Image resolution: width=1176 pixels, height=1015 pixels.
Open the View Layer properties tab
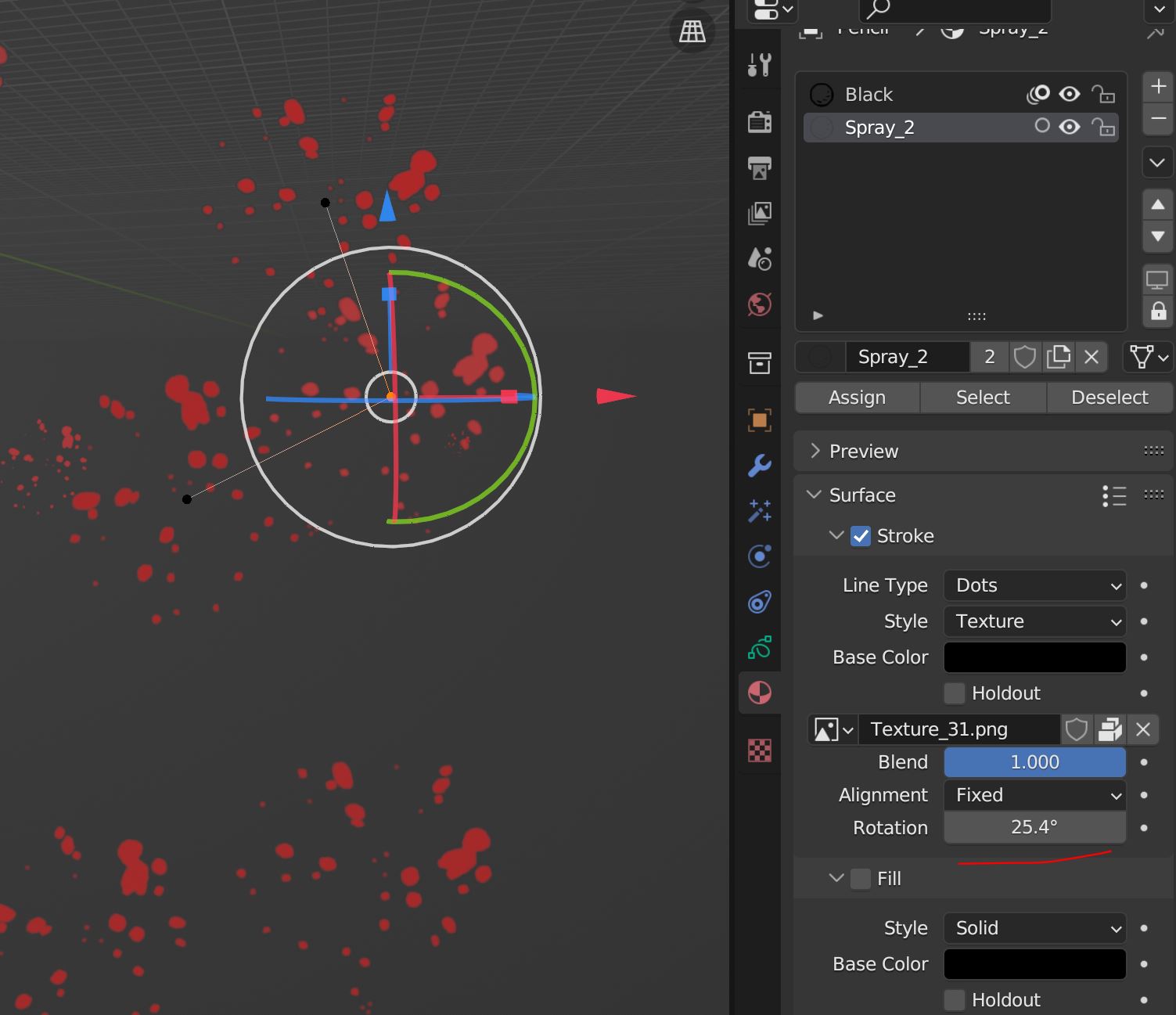(x=759, y=213)
